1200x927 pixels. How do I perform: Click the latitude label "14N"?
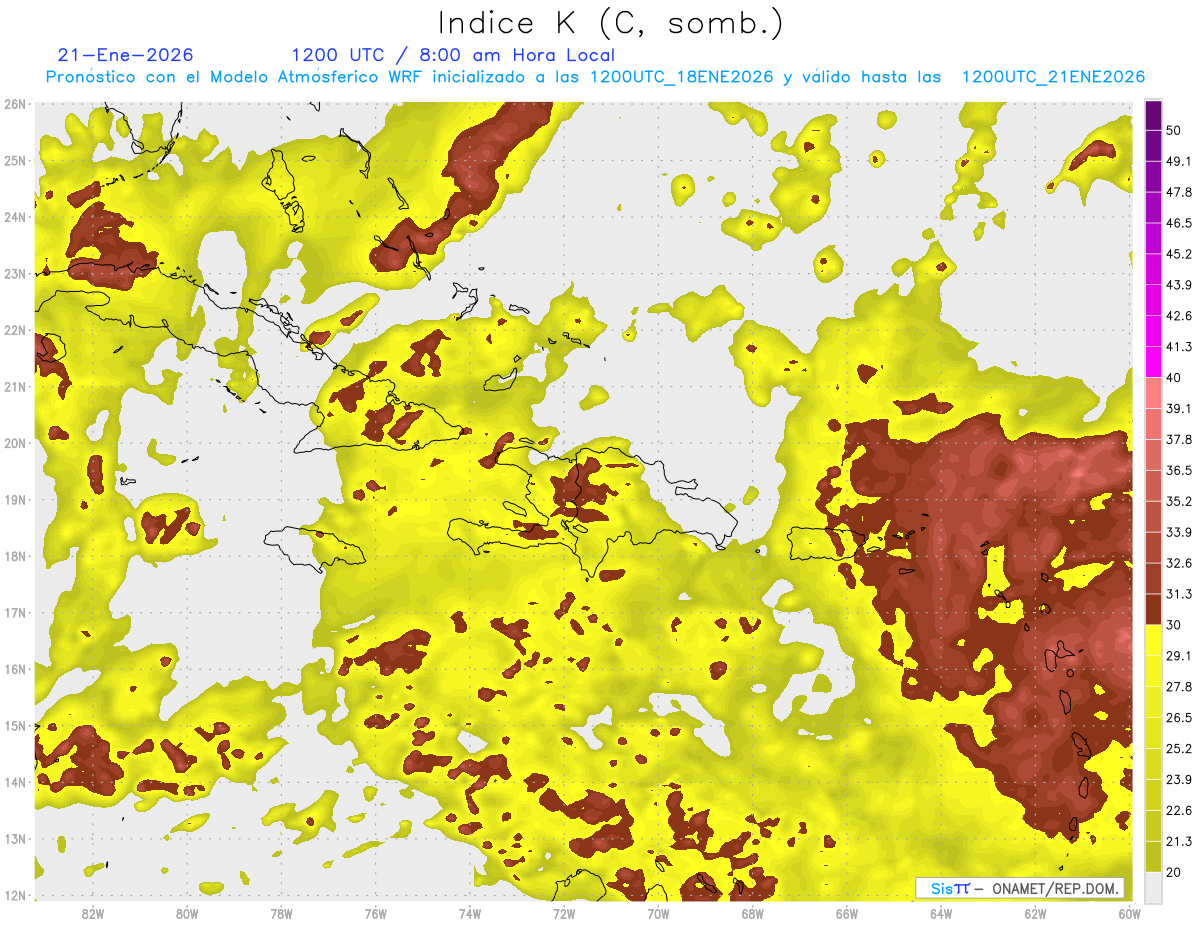pyautogui.click(x=15, y=782)
